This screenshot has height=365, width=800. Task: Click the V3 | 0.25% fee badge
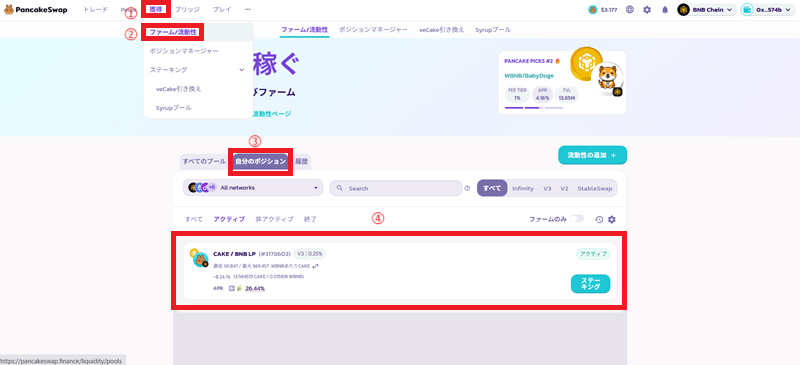tap(310, 254)
